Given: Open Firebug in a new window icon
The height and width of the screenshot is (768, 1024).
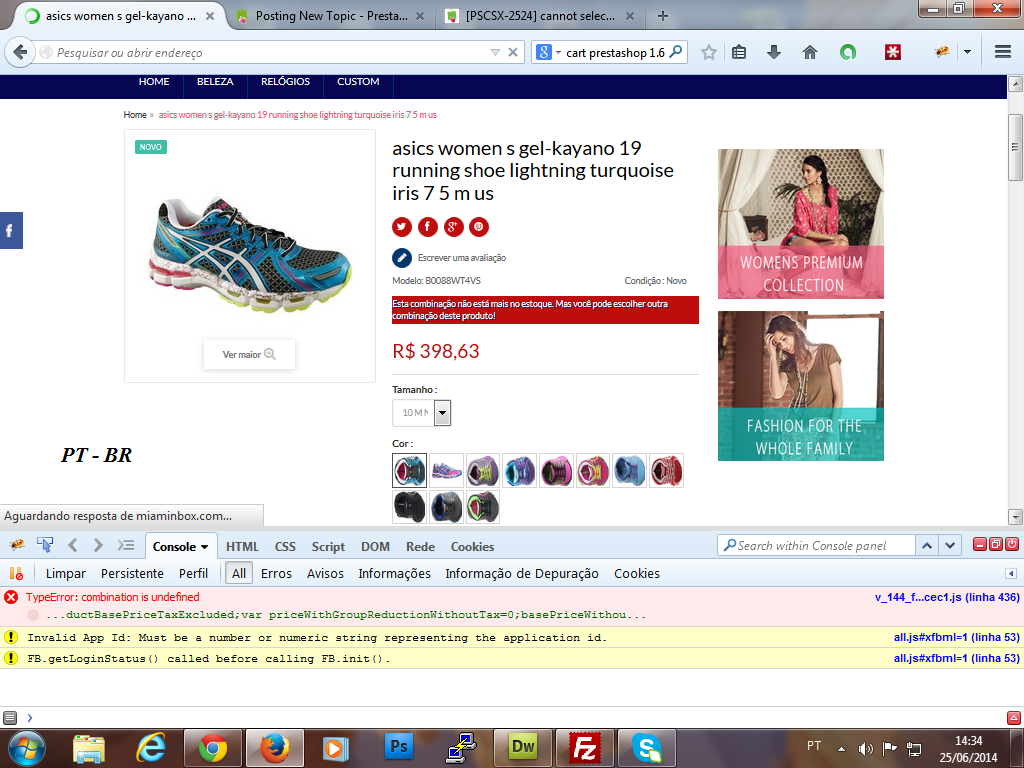Looking at the screenshot, I should (x=995, y=544).
